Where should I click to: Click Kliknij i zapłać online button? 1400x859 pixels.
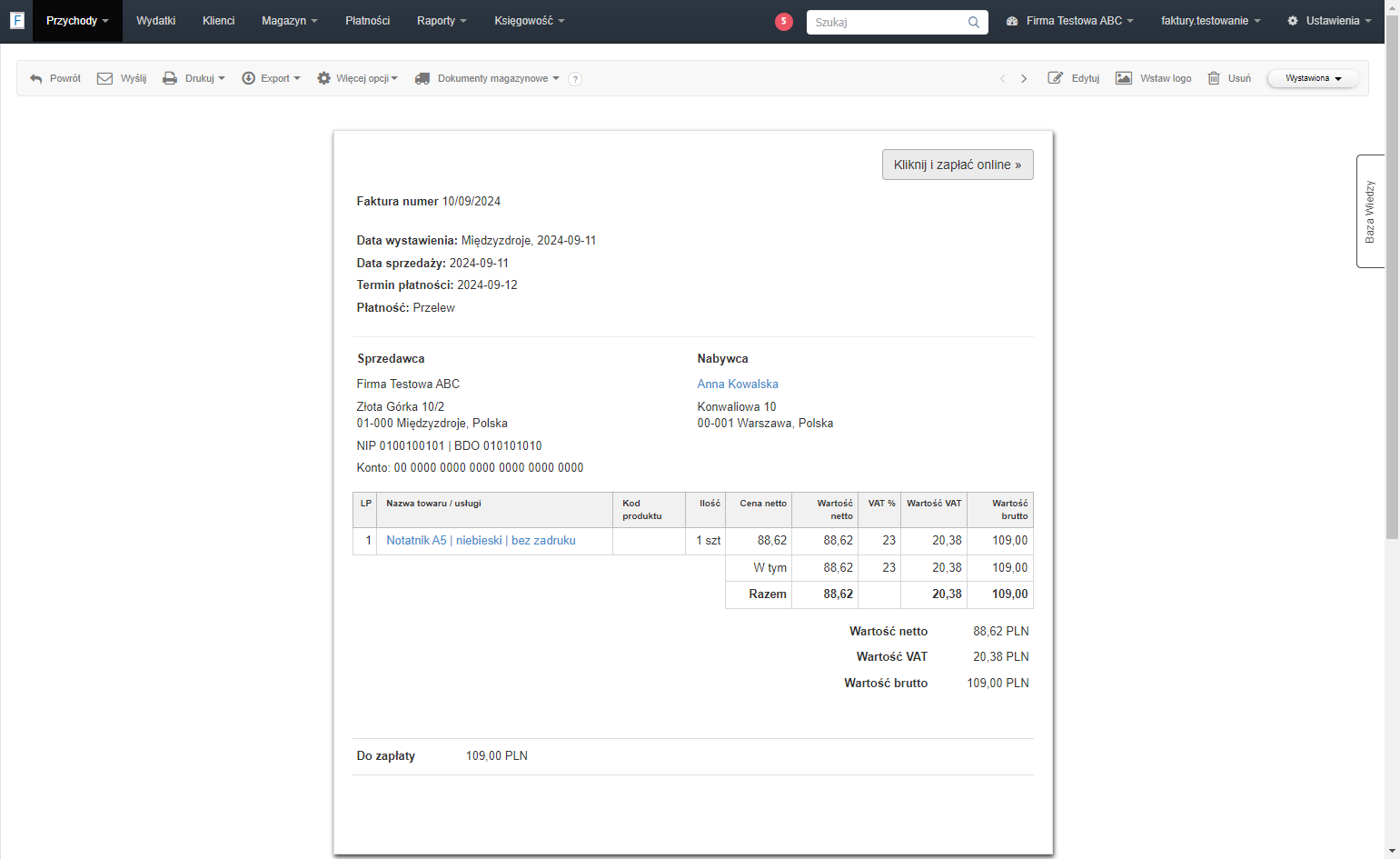tap(958, 165)
